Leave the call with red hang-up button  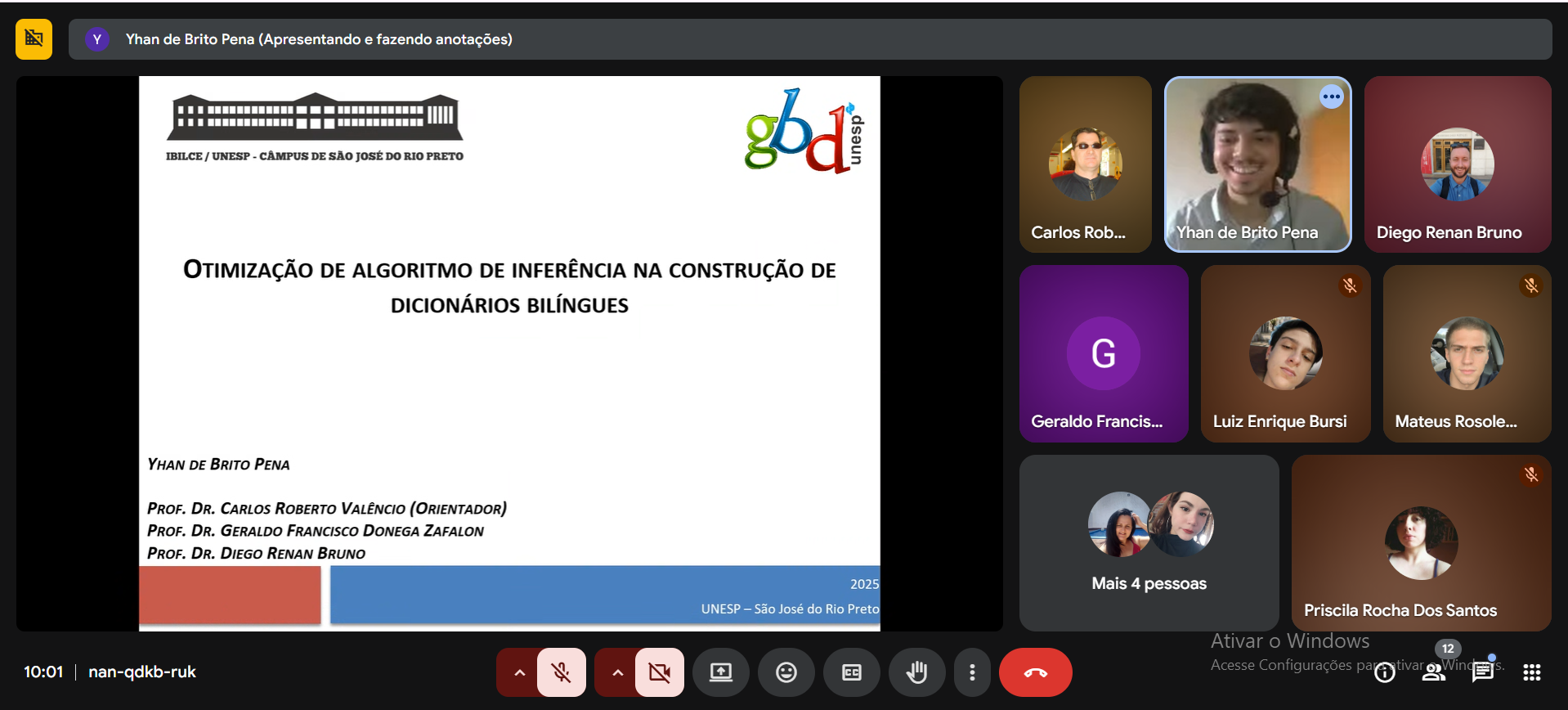click(1036, 672)
